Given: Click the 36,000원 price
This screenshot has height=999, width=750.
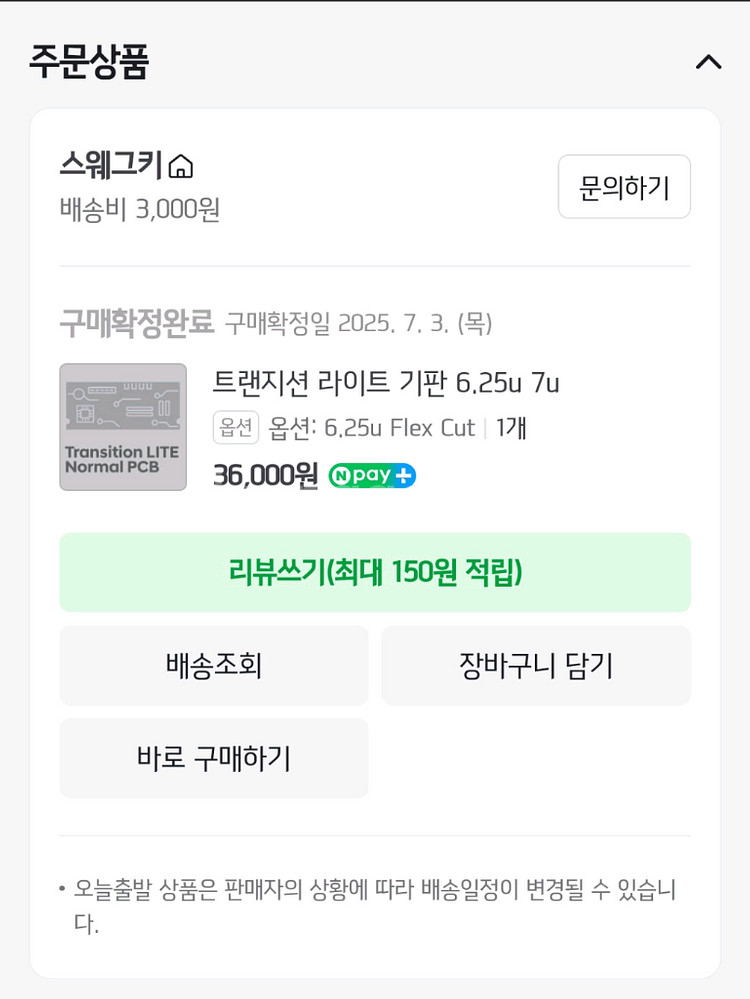Looking at the screenshot, I should [x=265, y=475].
